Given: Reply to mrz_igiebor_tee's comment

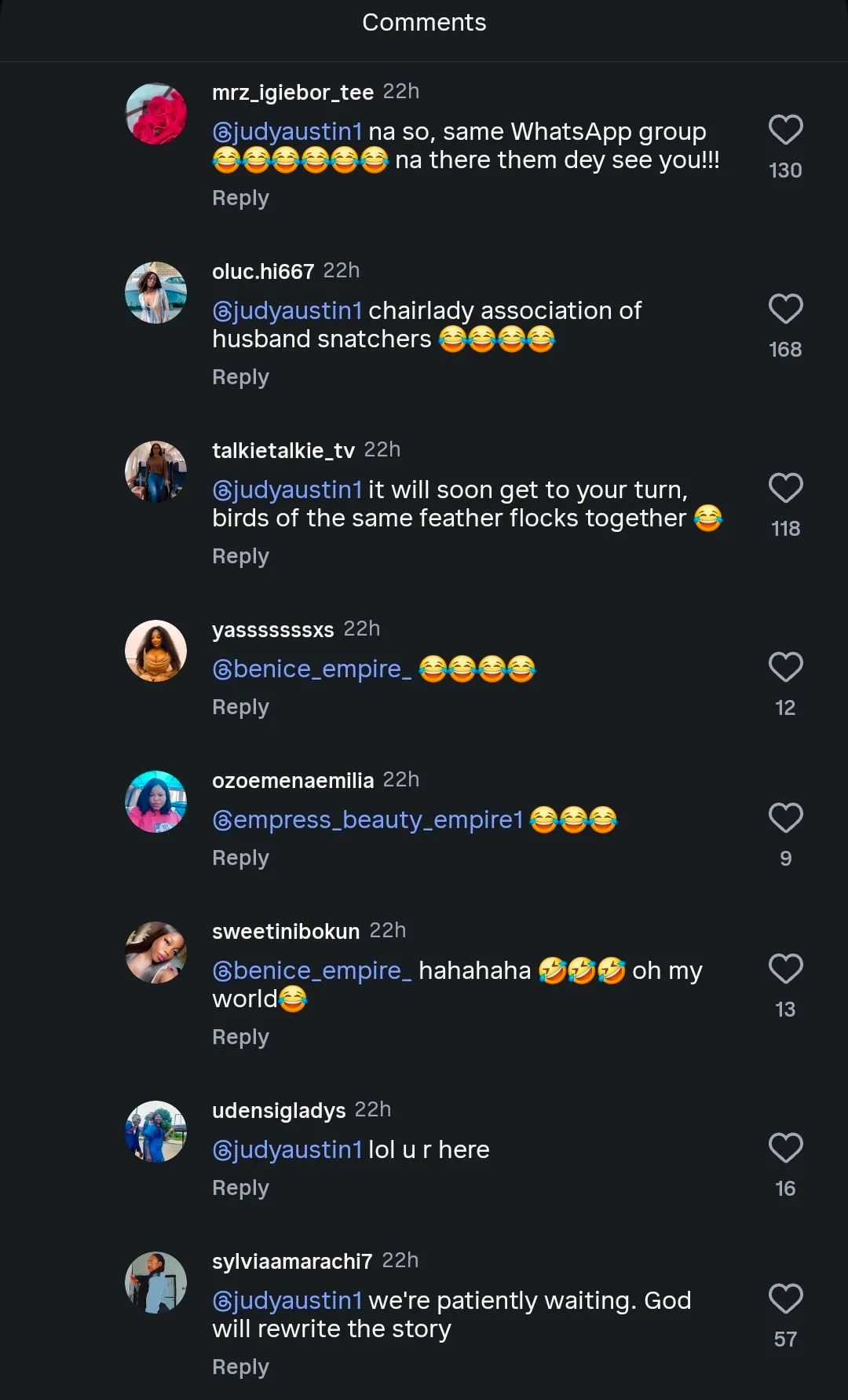Looking at the screenshot, I should pyautogui.click(x=240, y=198).
